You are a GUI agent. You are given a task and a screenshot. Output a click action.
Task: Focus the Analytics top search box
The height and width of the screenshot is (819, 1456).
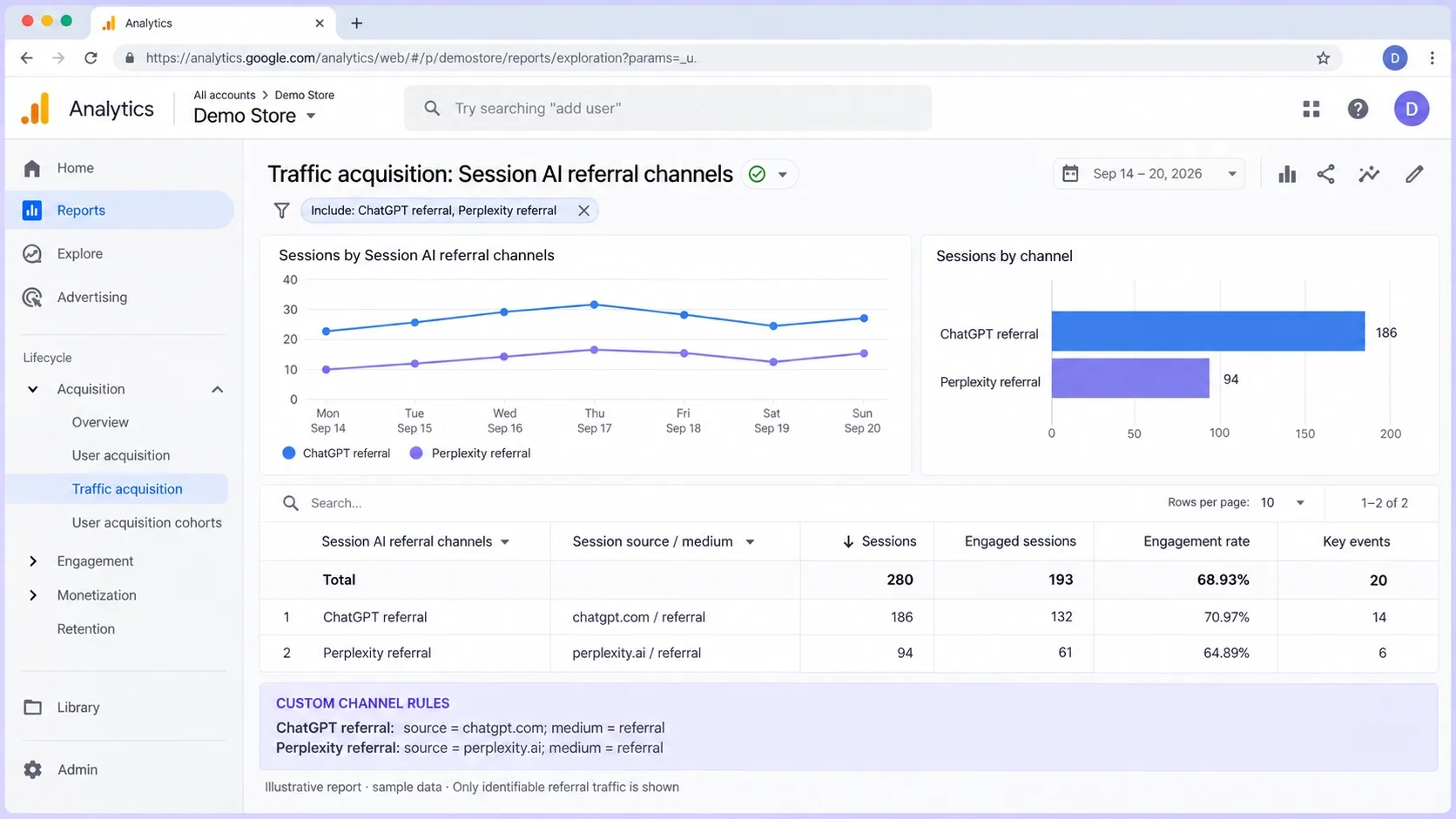point(668,109)
